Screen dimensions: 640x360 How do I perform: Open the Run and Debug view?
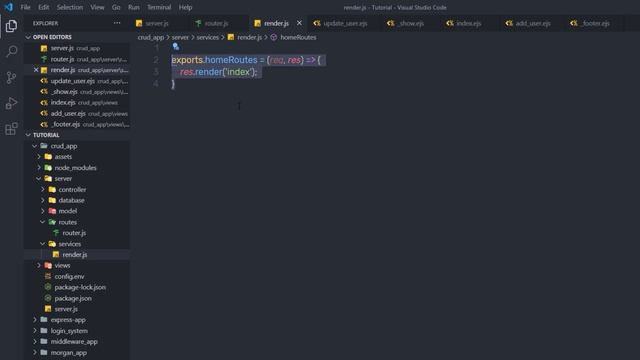[11, 103]
